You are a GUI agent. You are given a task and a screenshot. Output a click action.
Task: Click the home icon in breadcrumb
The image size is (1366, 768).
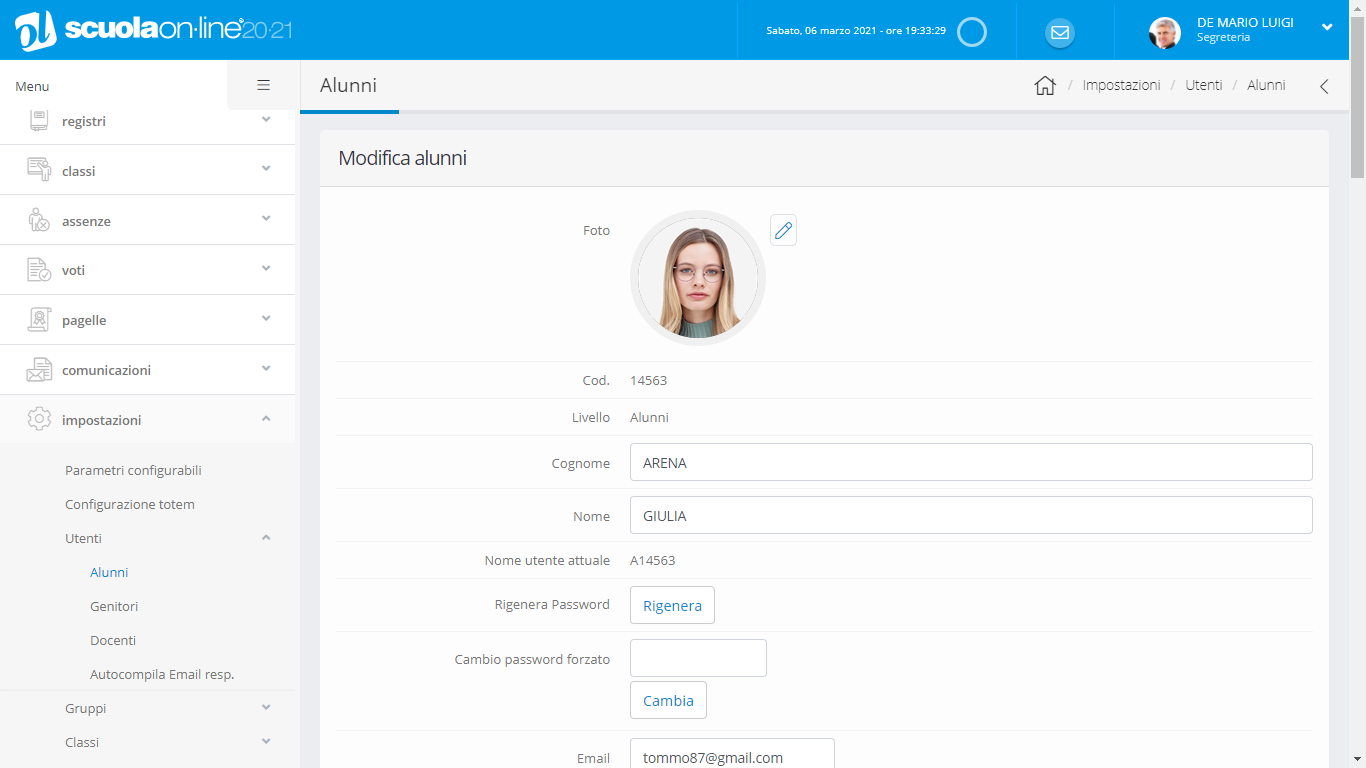1045,86
